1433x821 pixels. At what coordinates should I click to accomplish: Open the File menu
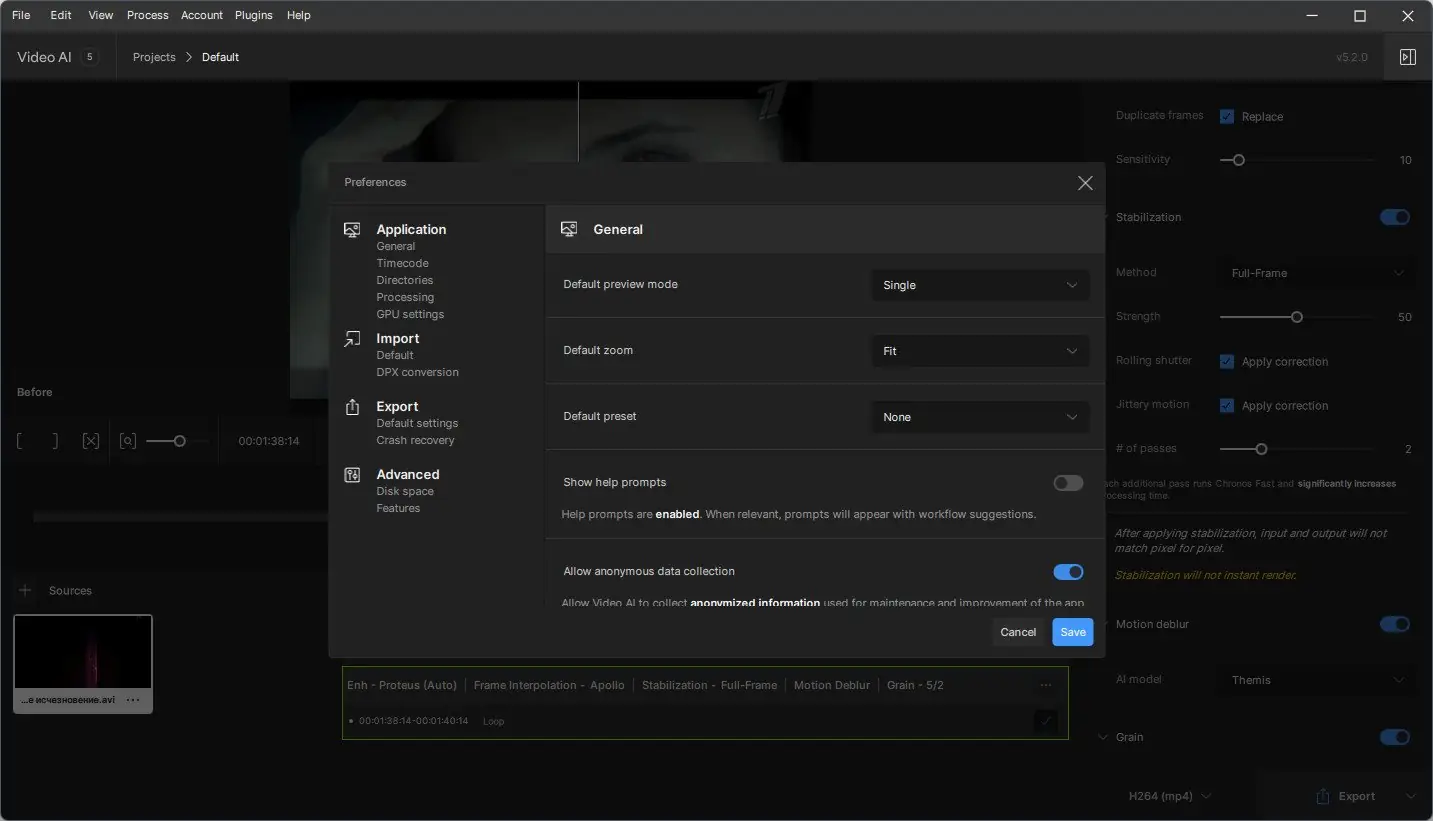[21, 15]
